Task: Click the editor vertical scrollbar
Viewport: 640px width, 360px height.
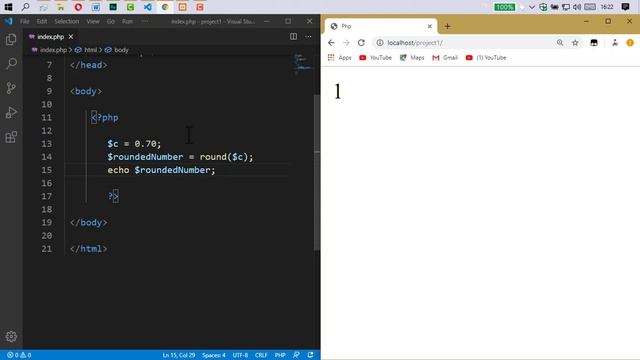Action: click(x=317, y=171)
